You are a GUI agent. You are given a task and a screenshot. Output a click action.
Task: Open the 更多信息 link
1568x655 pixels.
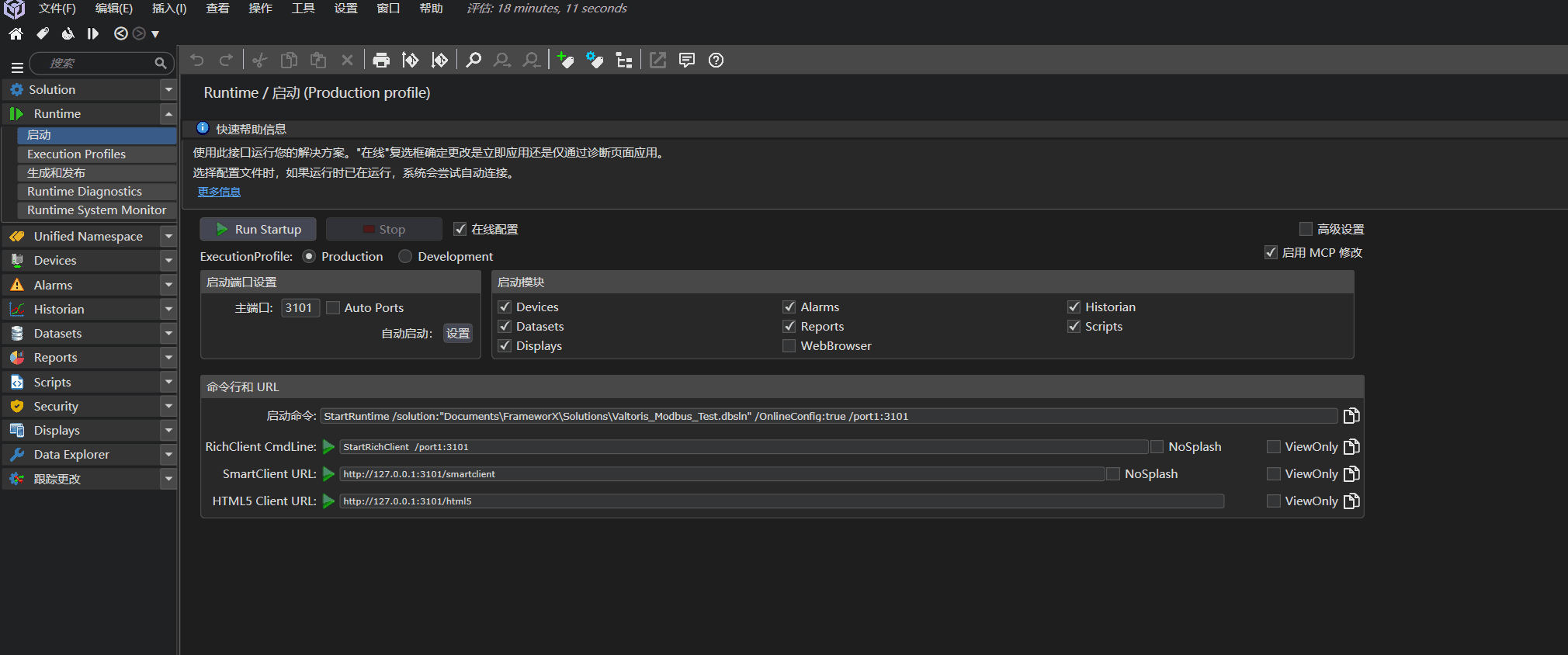(x=219, y=192)
